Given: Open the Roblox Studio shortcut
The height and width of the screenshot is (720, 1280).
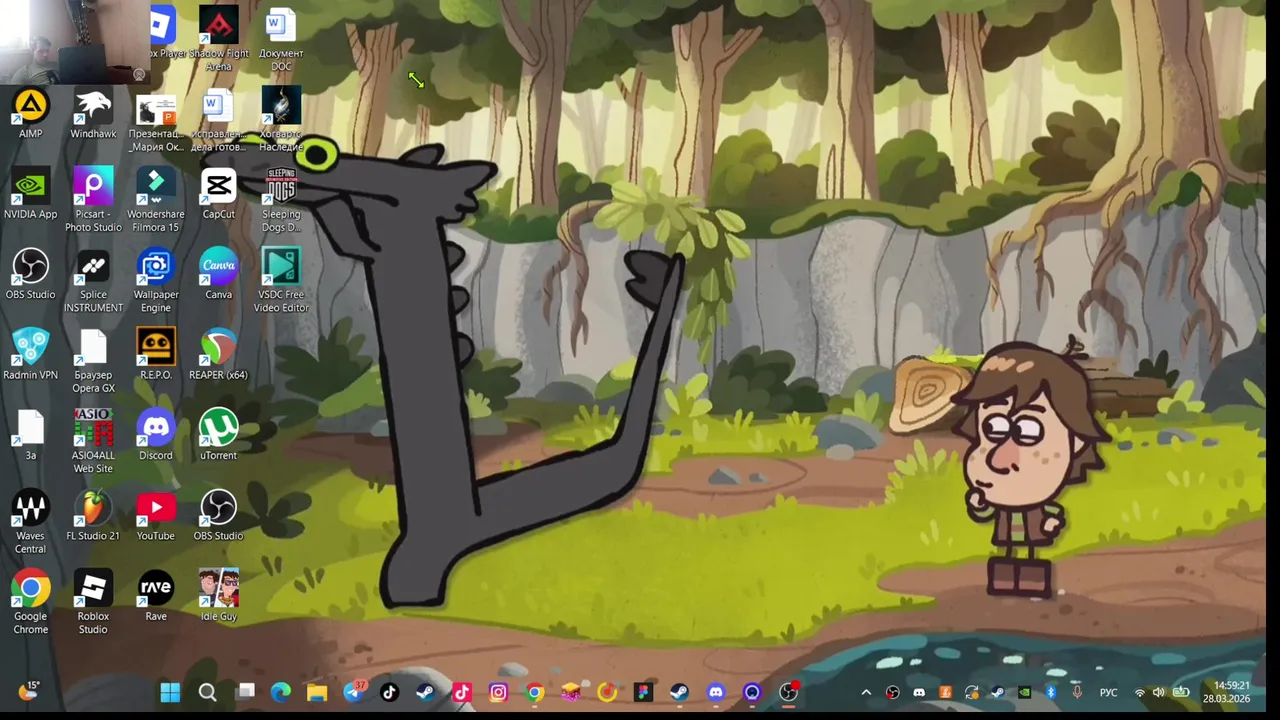Looking at the screenshot, I should (93, 603).
